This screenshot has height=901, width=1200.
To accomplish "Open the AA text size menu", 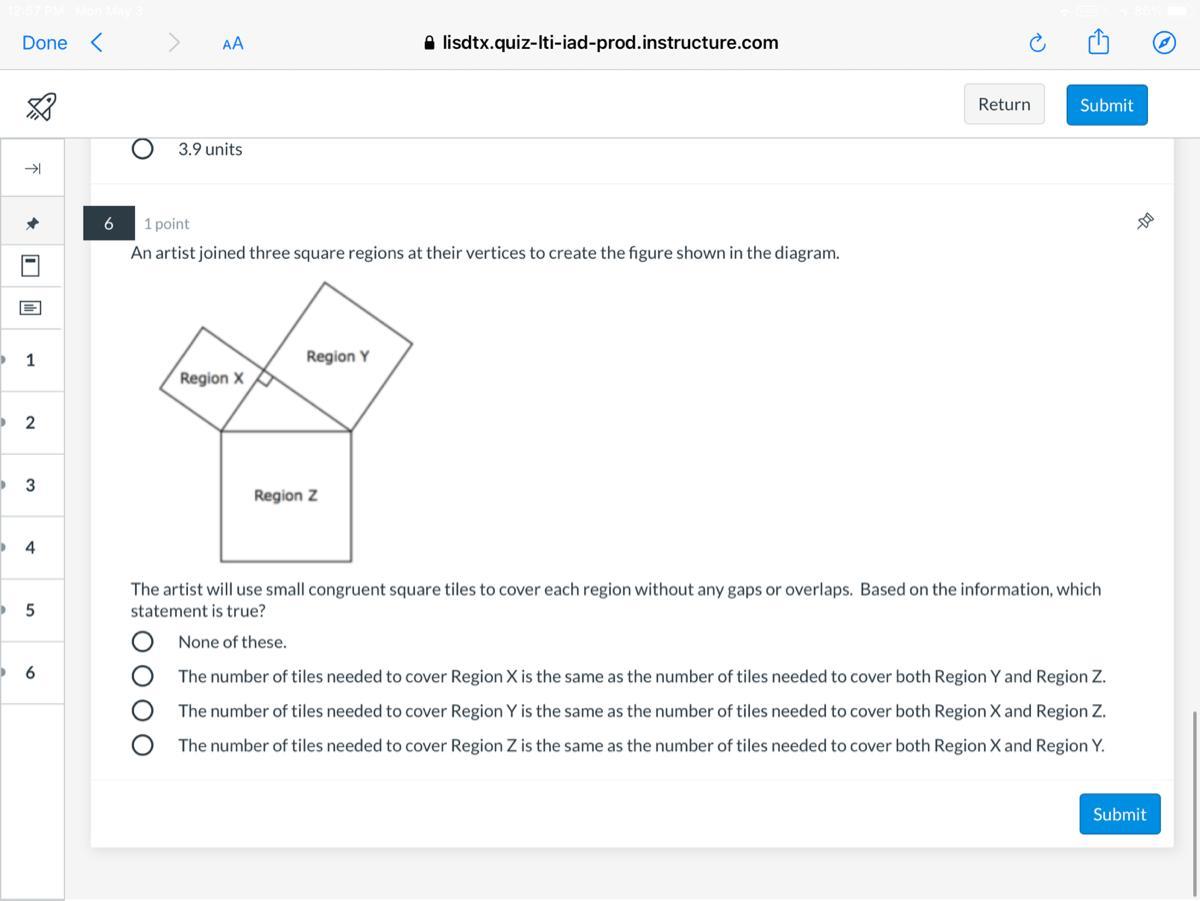I will click(233, 43).
